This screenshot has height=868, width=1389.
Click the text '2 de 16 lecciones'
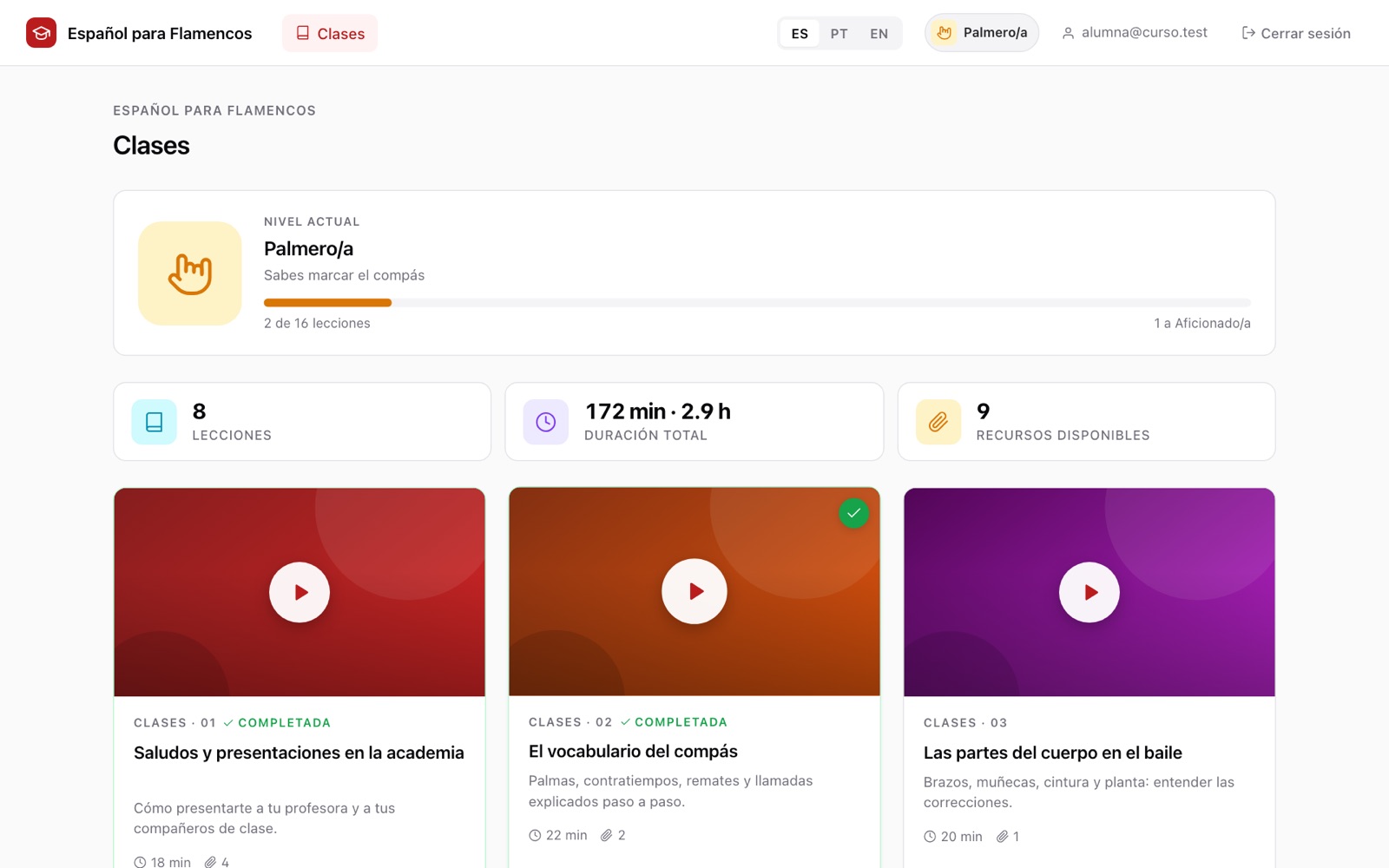tap(317, 323)
